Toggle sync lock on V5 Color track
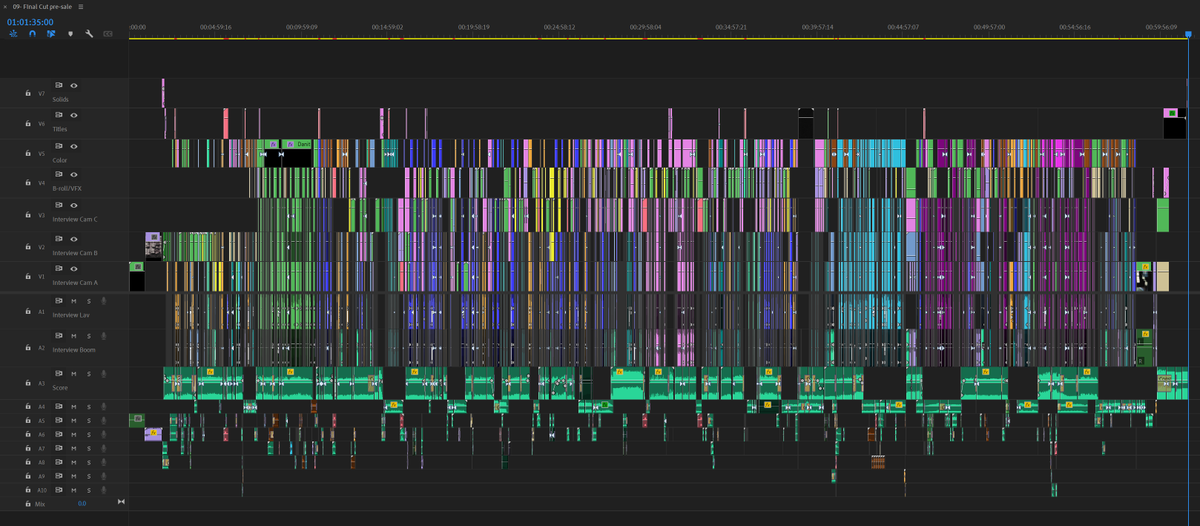Image resolution: width=1200 pixels, height=526 pixels. [x=58, y=146]
